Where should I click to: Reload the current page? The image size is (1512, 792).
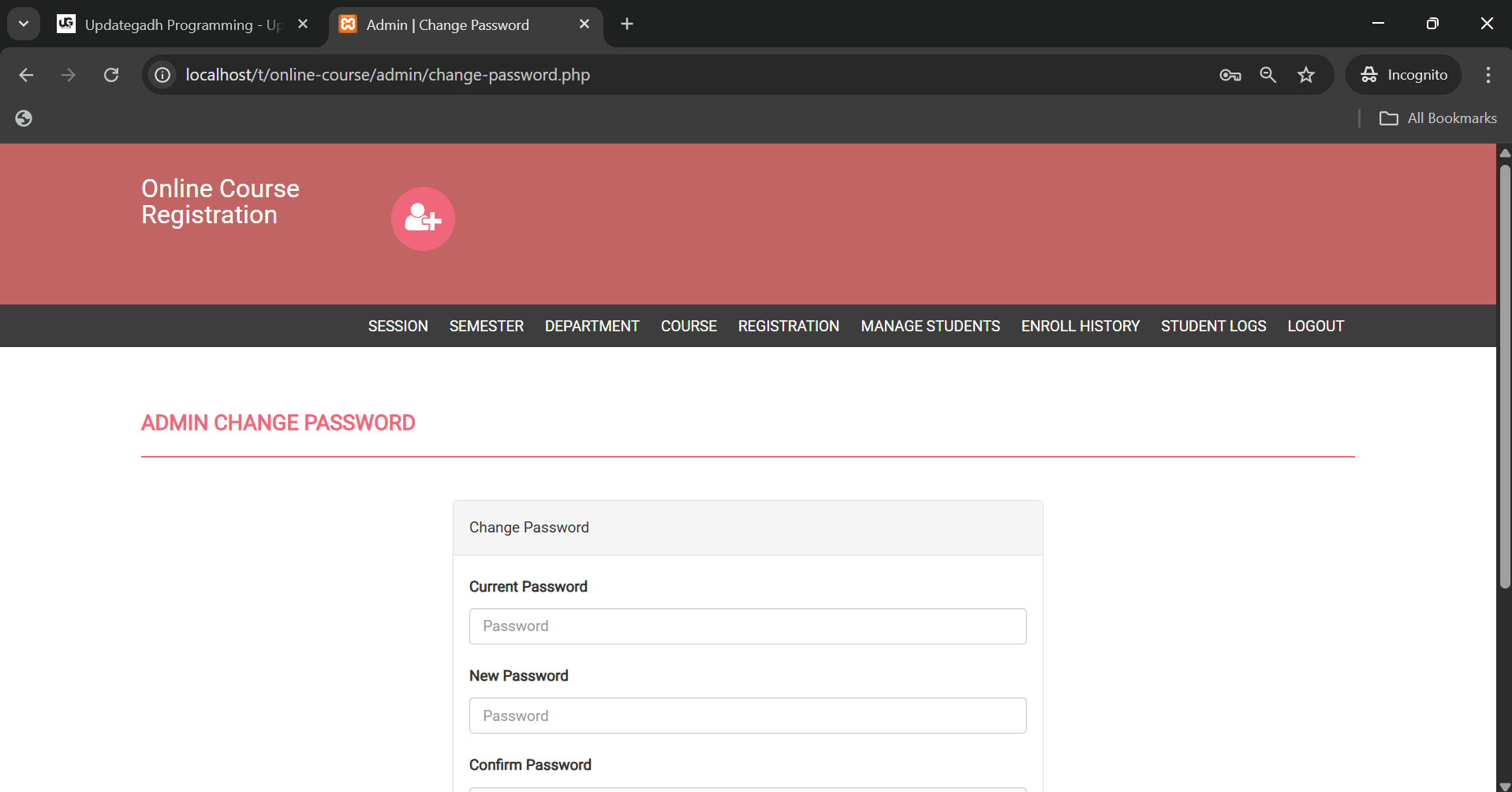pos(111,74)
